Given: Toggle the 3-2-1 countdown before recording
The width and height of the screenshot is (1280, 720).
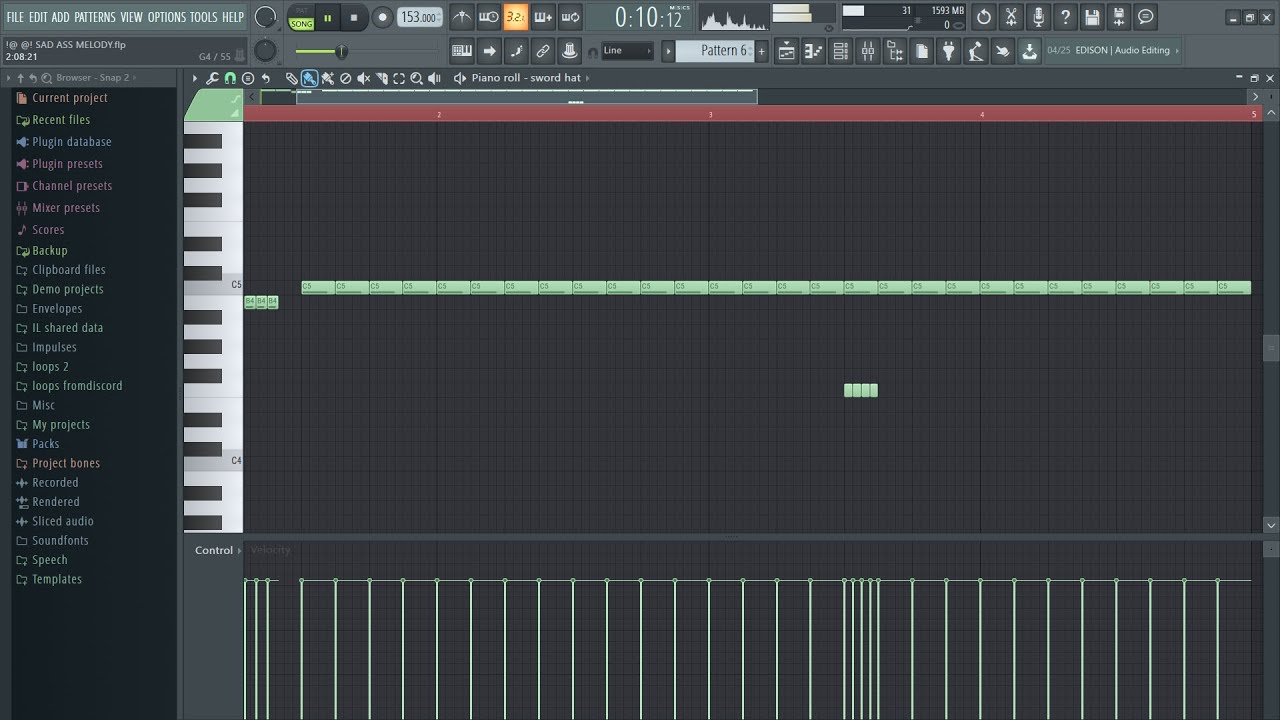Looking at the screenshot, I should coord(515,17).
